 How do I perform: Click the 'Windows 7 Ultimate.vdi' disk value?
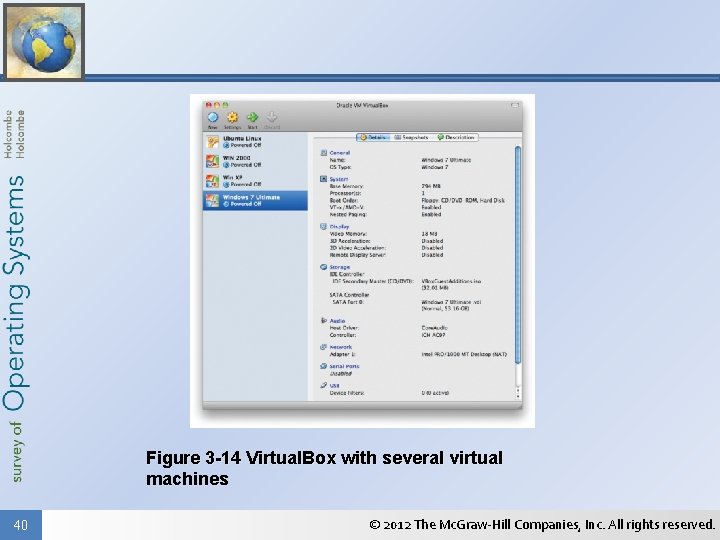pyautogui.click(x=451, y=302)
